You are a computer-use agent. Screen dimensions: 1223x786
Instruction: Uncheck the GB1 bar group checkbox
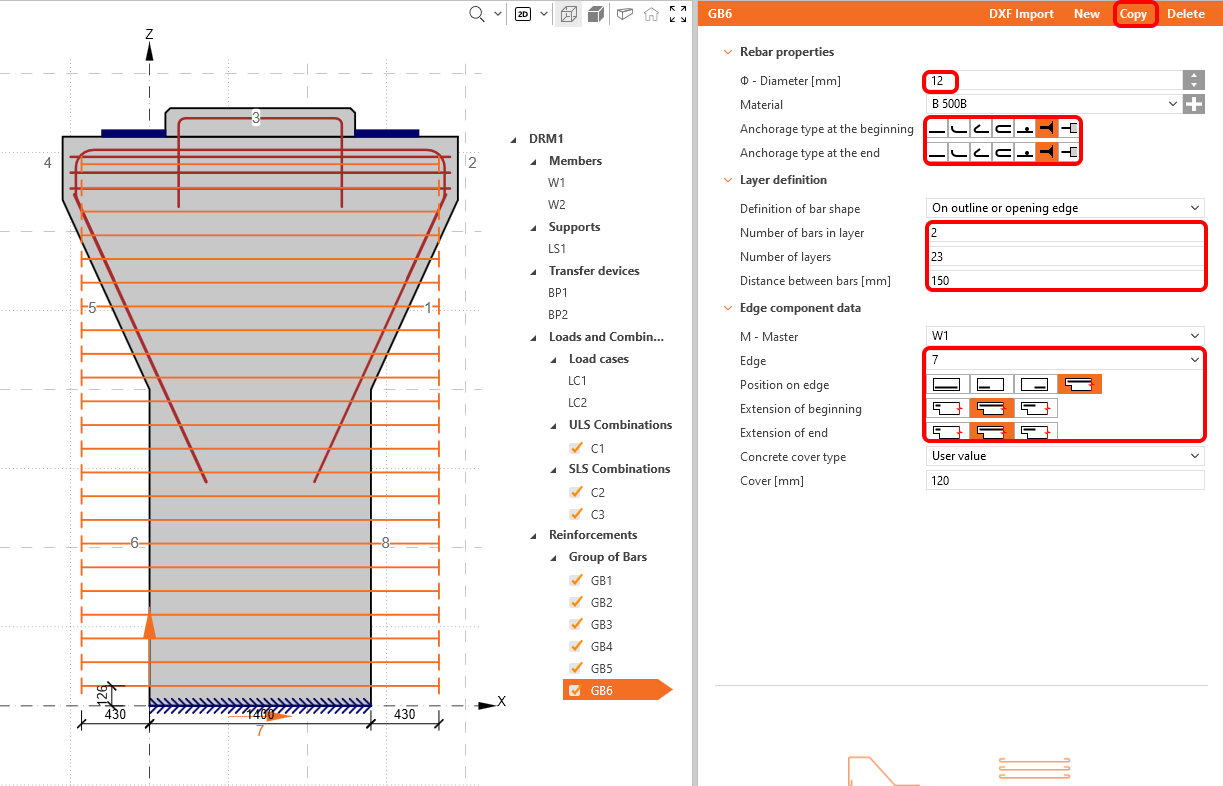click(575, 581)
